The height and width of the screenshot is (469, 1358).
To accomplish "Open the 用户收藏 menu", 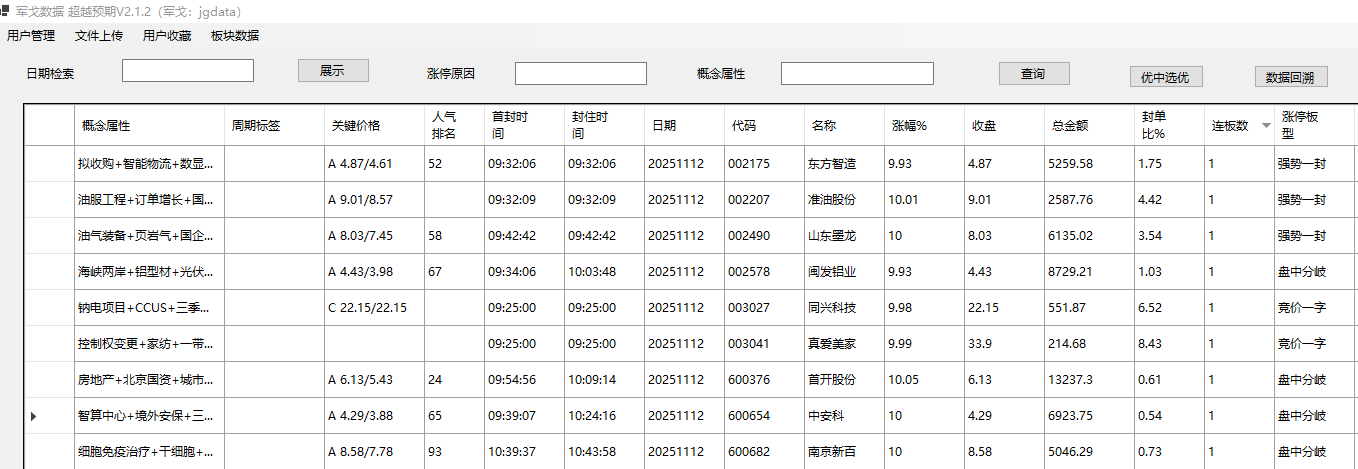I will 167,36.
